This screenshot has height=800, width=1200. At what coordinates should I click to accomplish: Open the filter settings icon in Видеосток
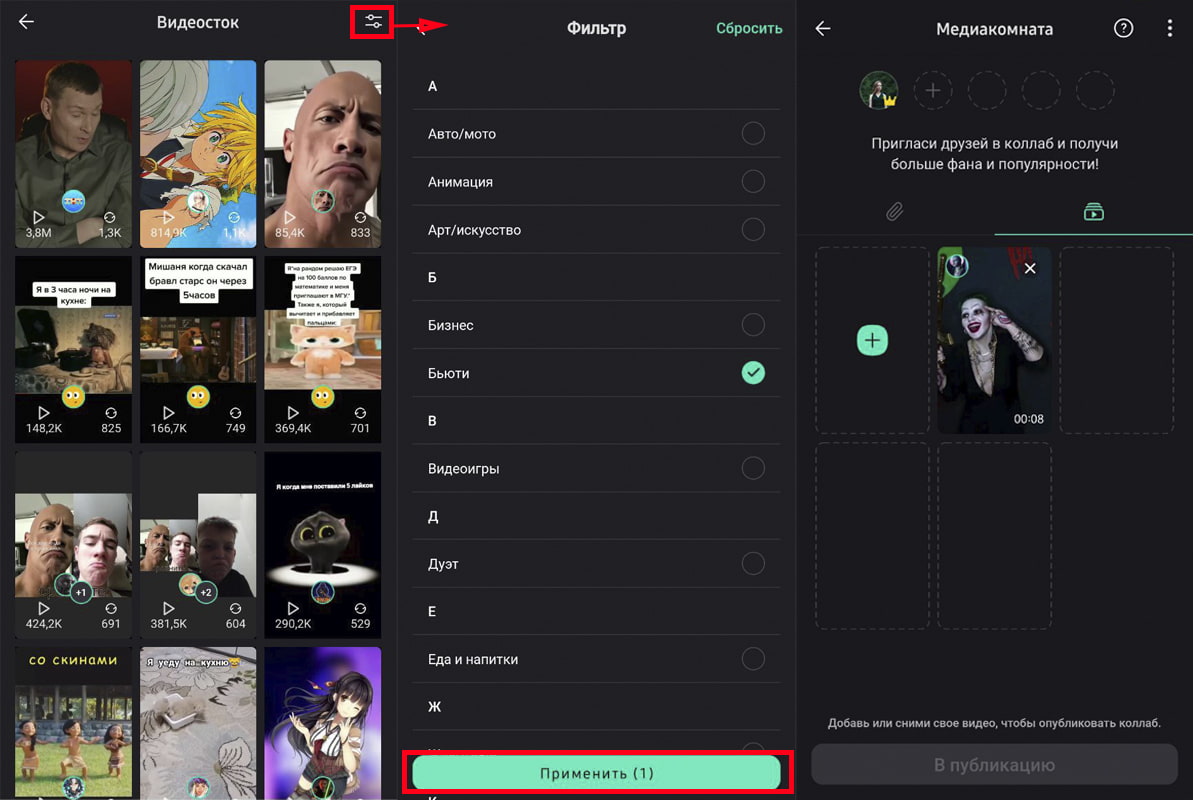click(373, 22)
